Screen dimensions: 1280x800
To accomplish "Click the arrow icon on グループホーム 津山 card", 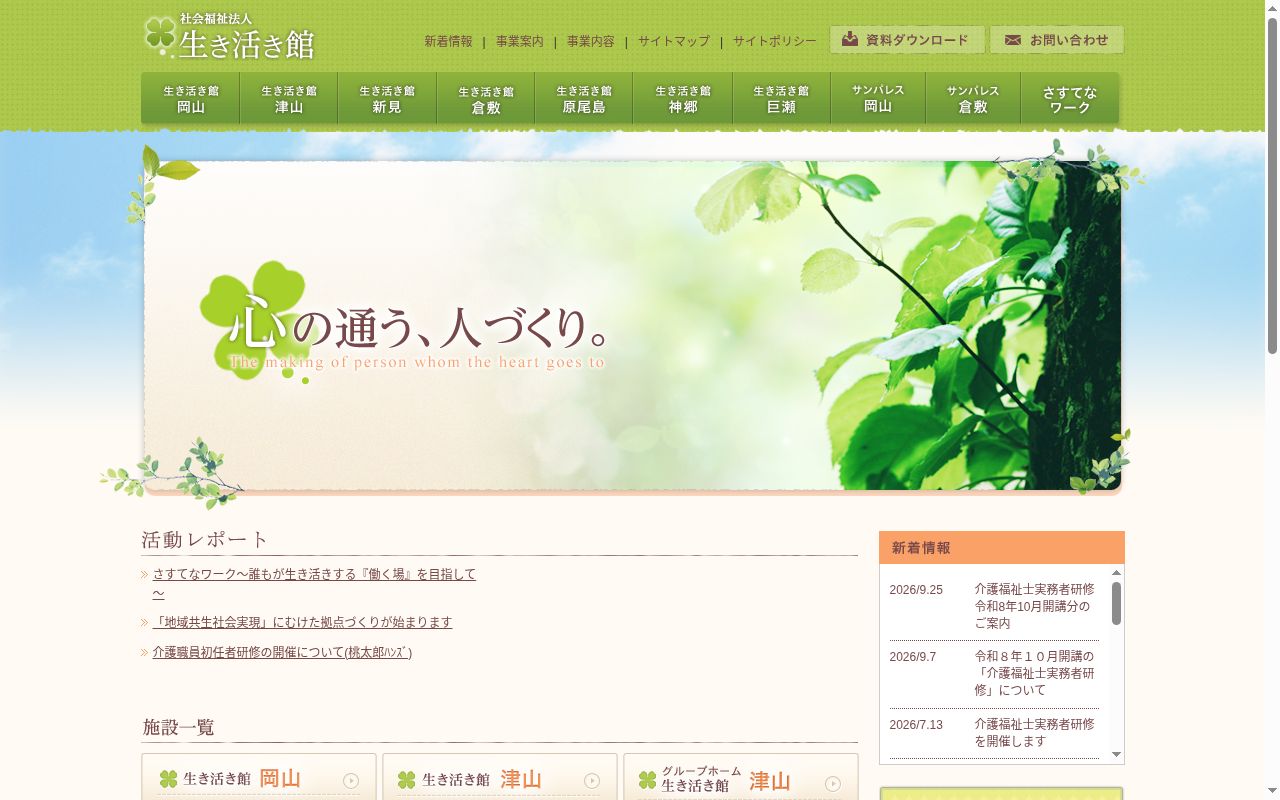I will click(x=833, y=783).
